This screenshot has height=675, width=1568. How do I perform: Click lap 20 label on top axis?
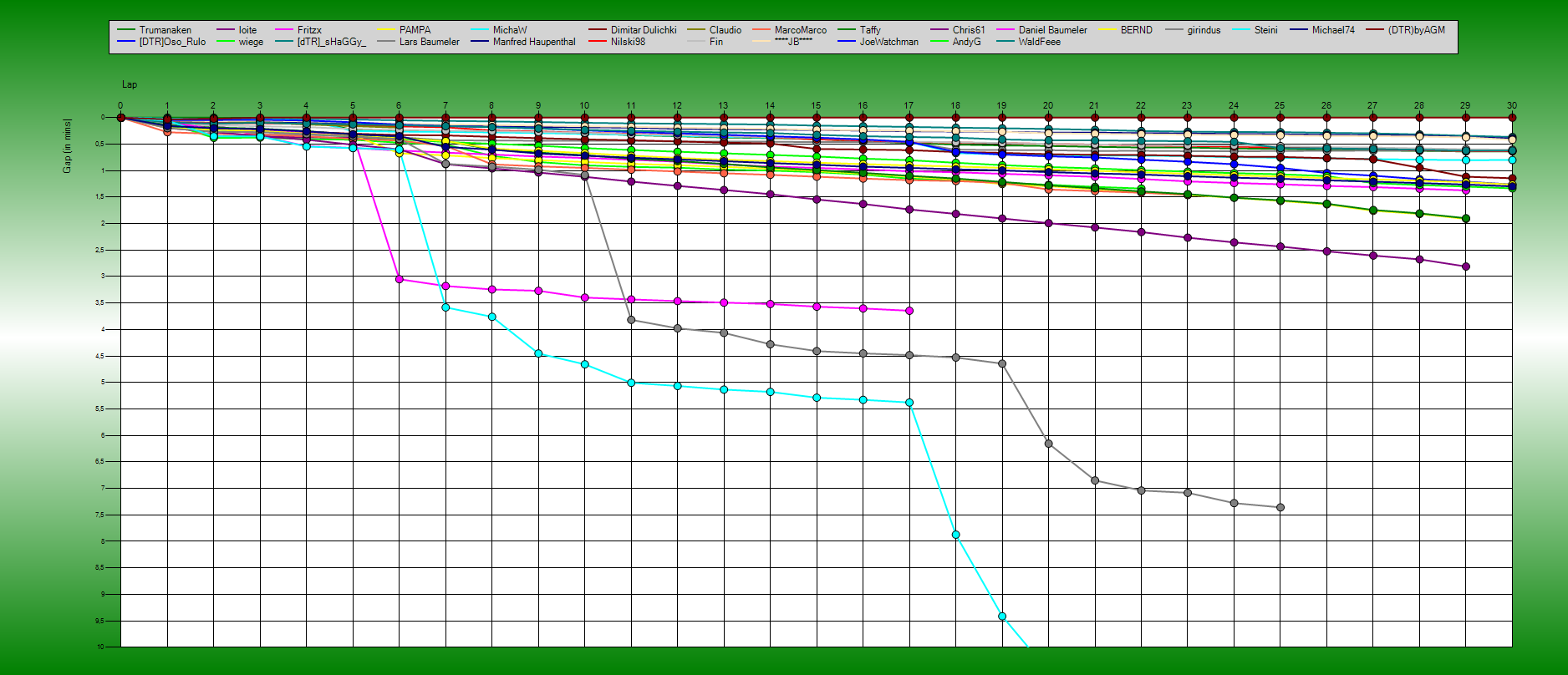[1048, 106]
